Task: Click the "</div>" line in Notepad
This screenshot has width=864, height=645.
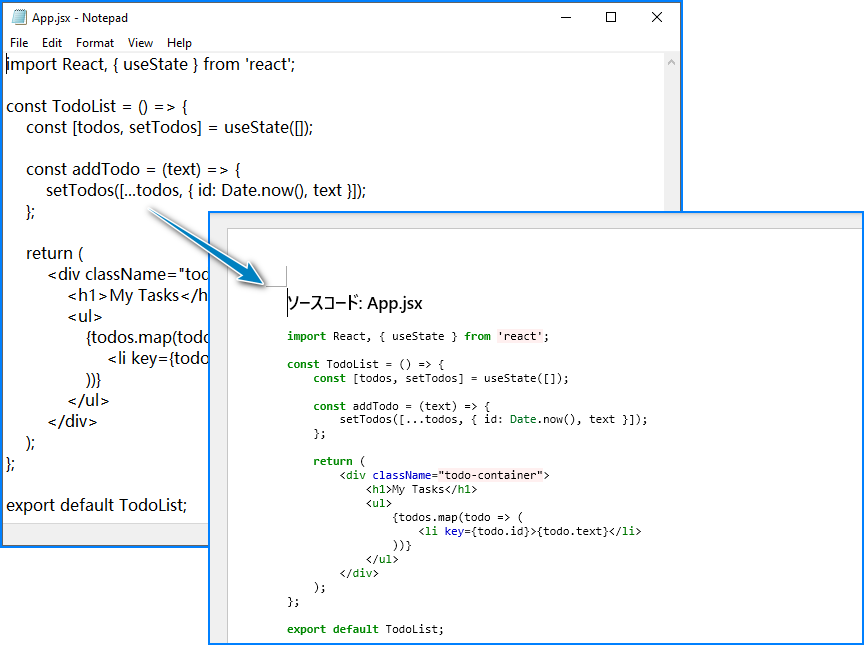Action: point(72,421)
